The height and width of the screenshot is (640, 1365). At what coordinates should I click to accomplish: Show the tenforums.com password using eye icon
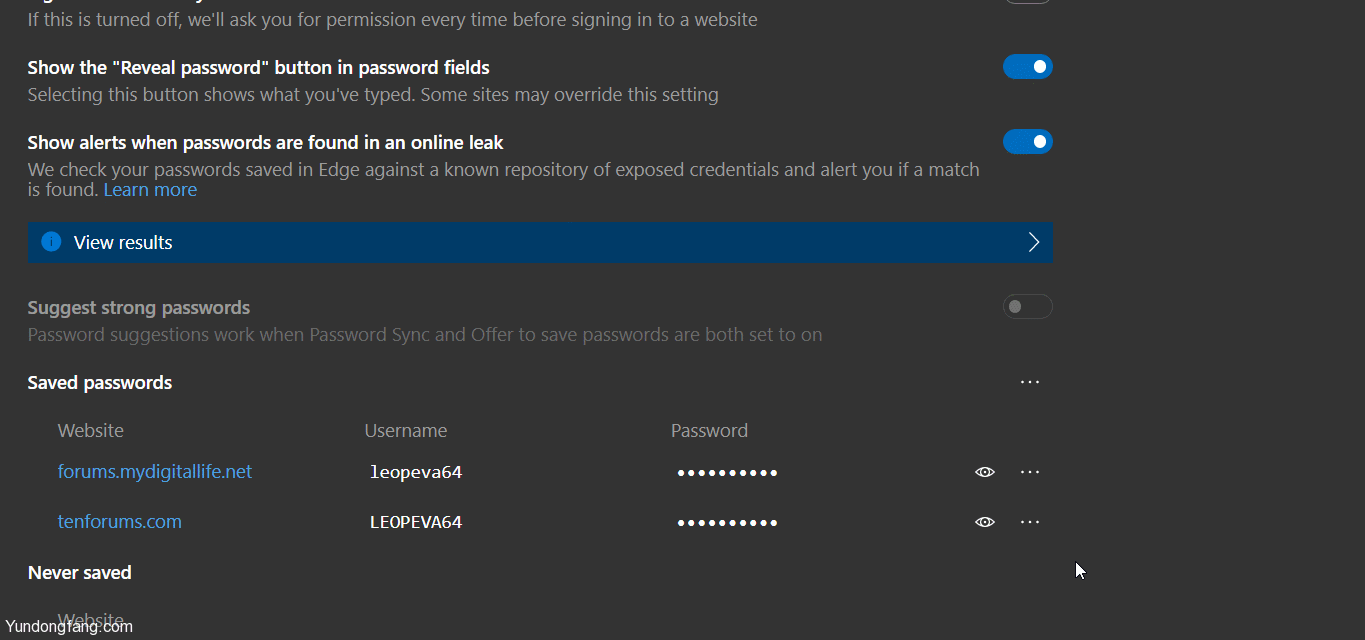[985, 522]
